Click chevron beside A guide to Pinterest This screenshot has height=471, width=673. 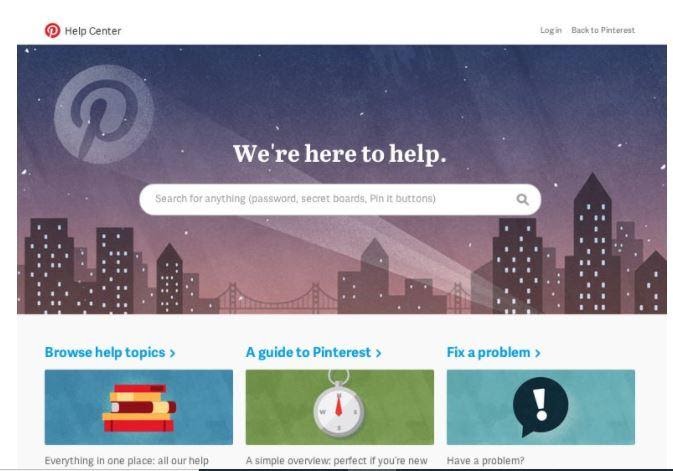coord(378,353)
